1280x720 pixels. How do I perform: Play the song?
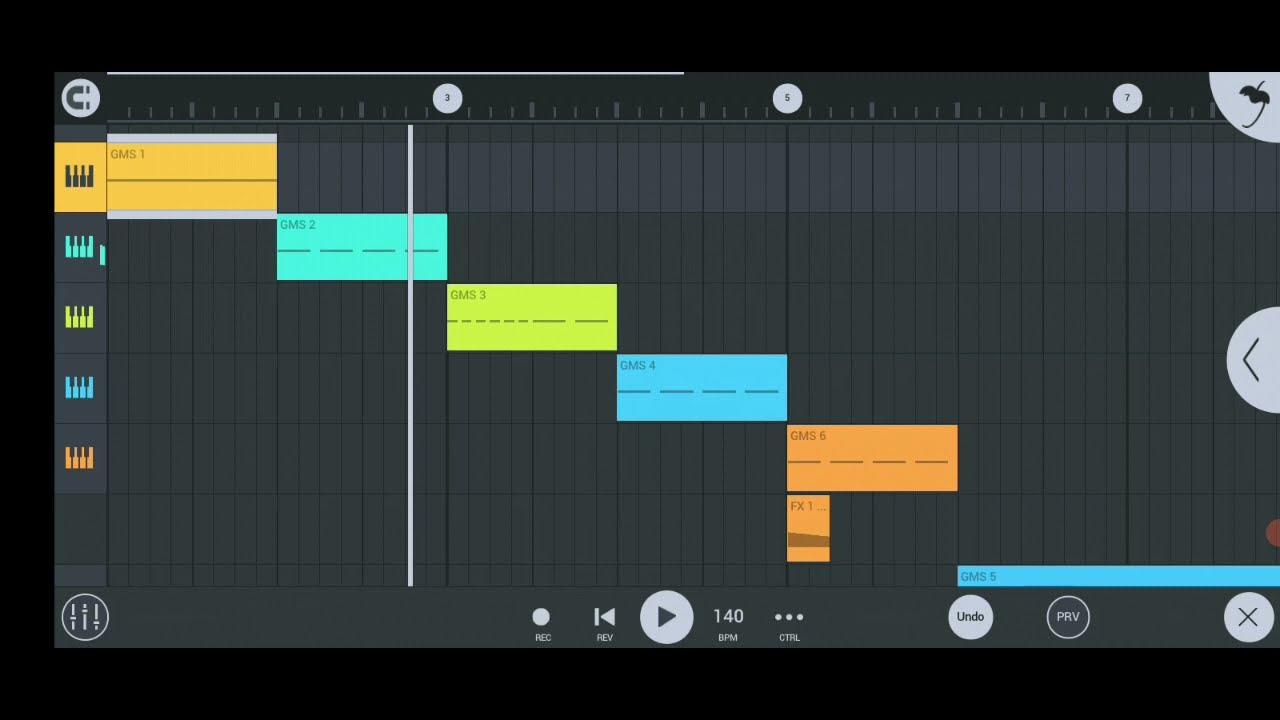(x=666, y=617)
